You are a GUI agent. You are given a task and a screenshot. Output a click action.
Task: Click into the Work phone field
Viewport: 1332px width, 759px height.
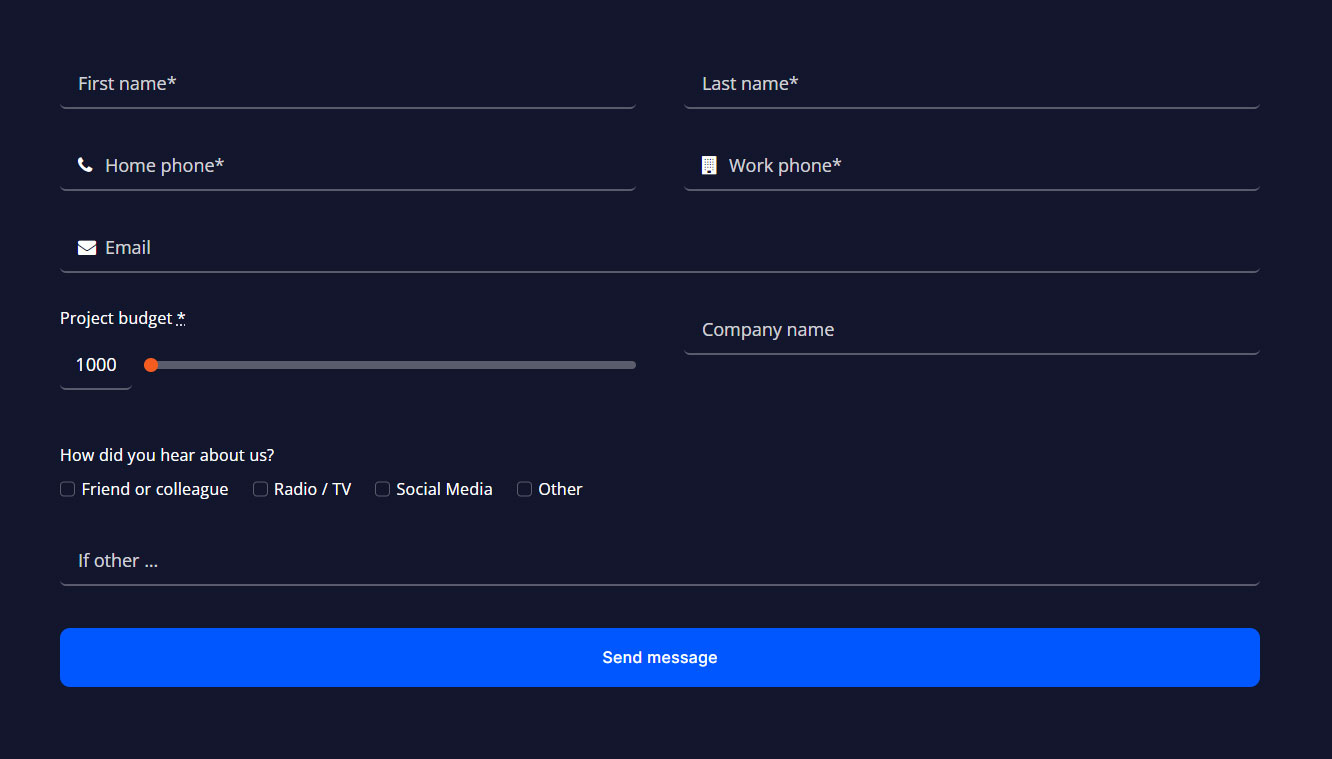(972, 166)
